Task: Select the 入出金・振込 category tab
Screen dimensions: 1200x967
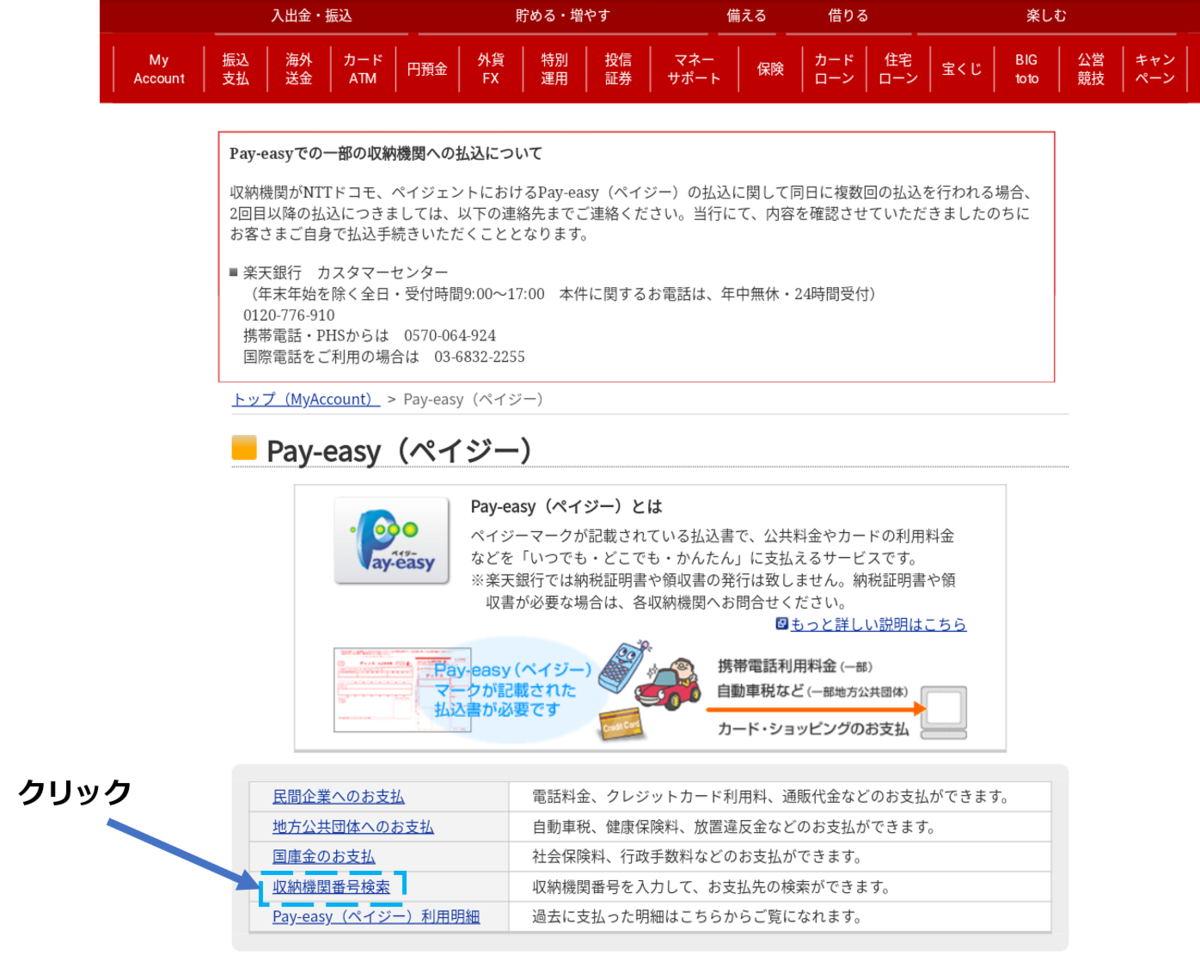Action: click(x=311, y=16)
